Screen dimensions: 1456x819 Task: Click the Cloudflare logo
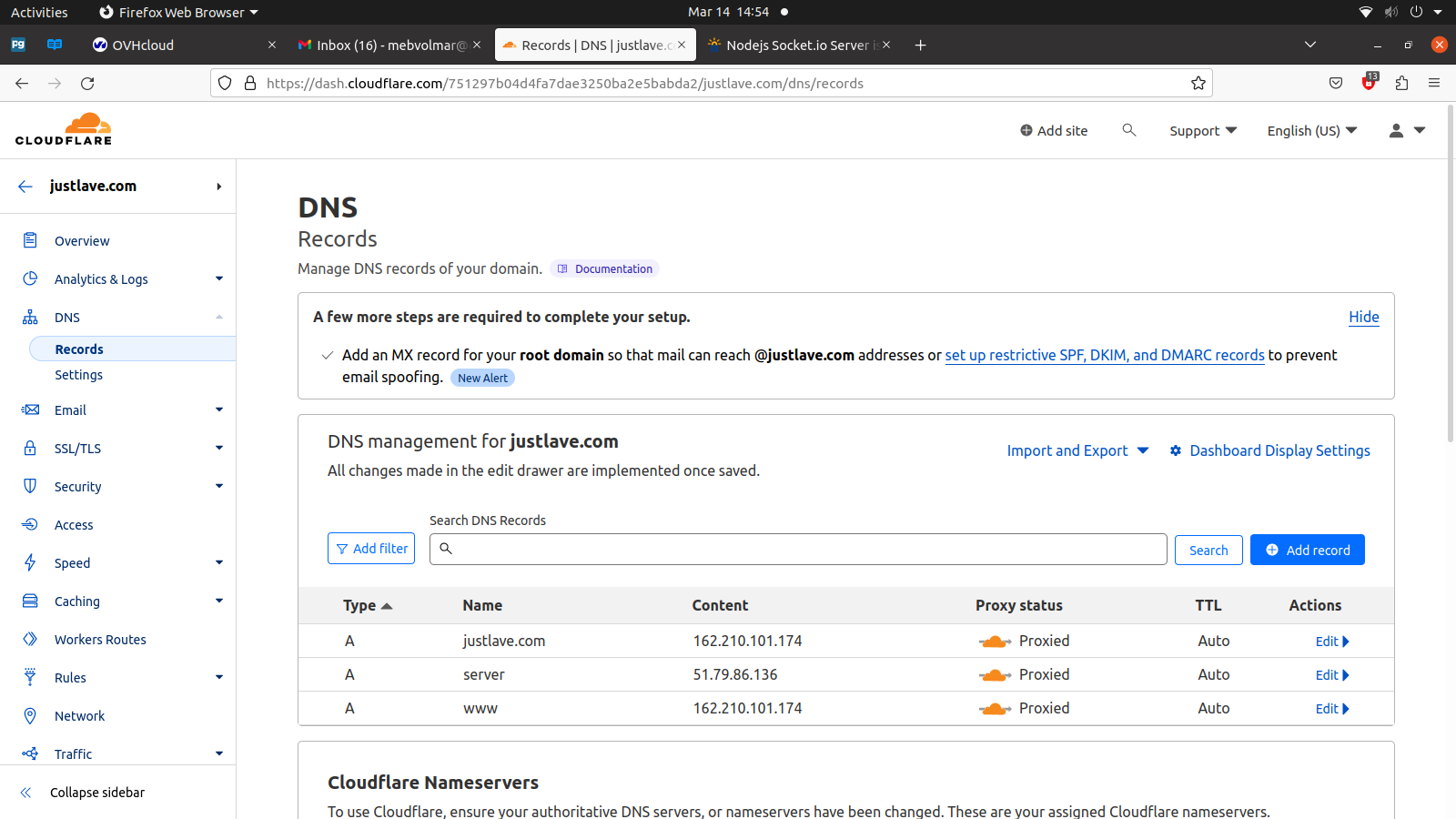[63, 128]
